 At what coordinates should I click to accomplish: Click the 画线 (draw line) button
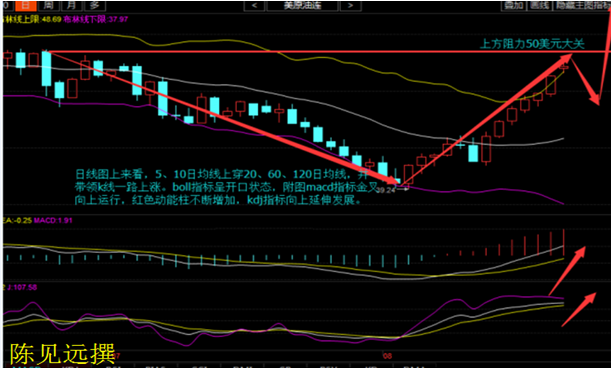tap(540, 5)
